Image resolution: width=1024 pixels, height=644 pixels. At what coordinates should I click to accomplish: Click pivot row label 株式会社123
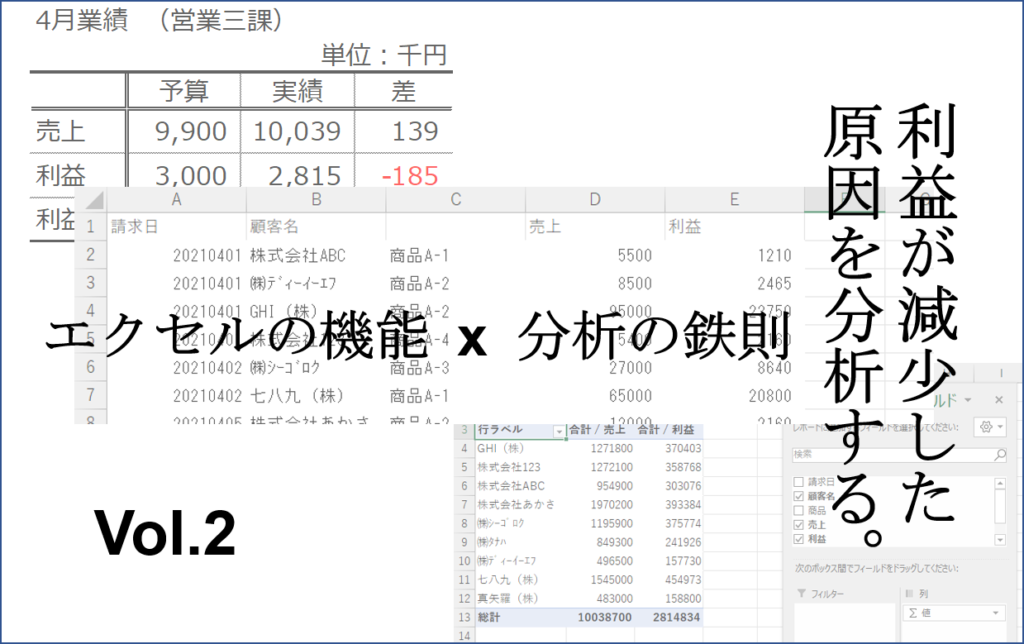(509, 467)
